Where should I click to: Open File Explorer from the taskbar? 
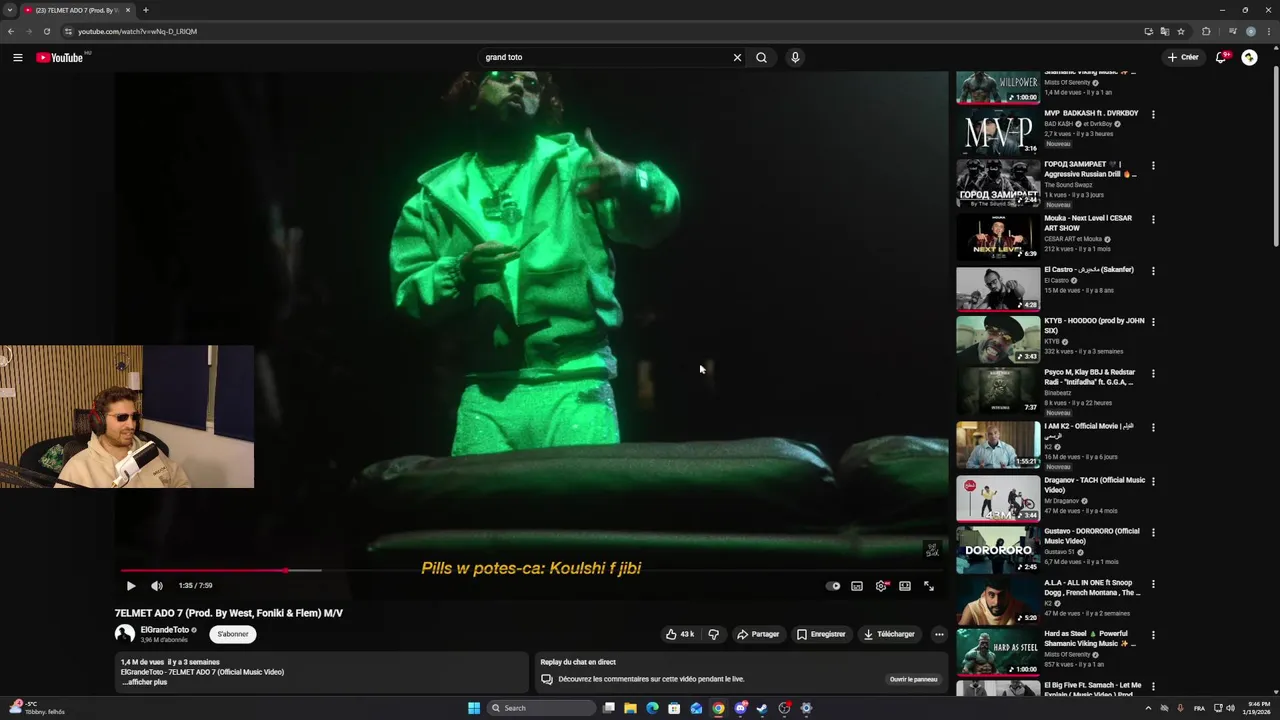[630, 708]
